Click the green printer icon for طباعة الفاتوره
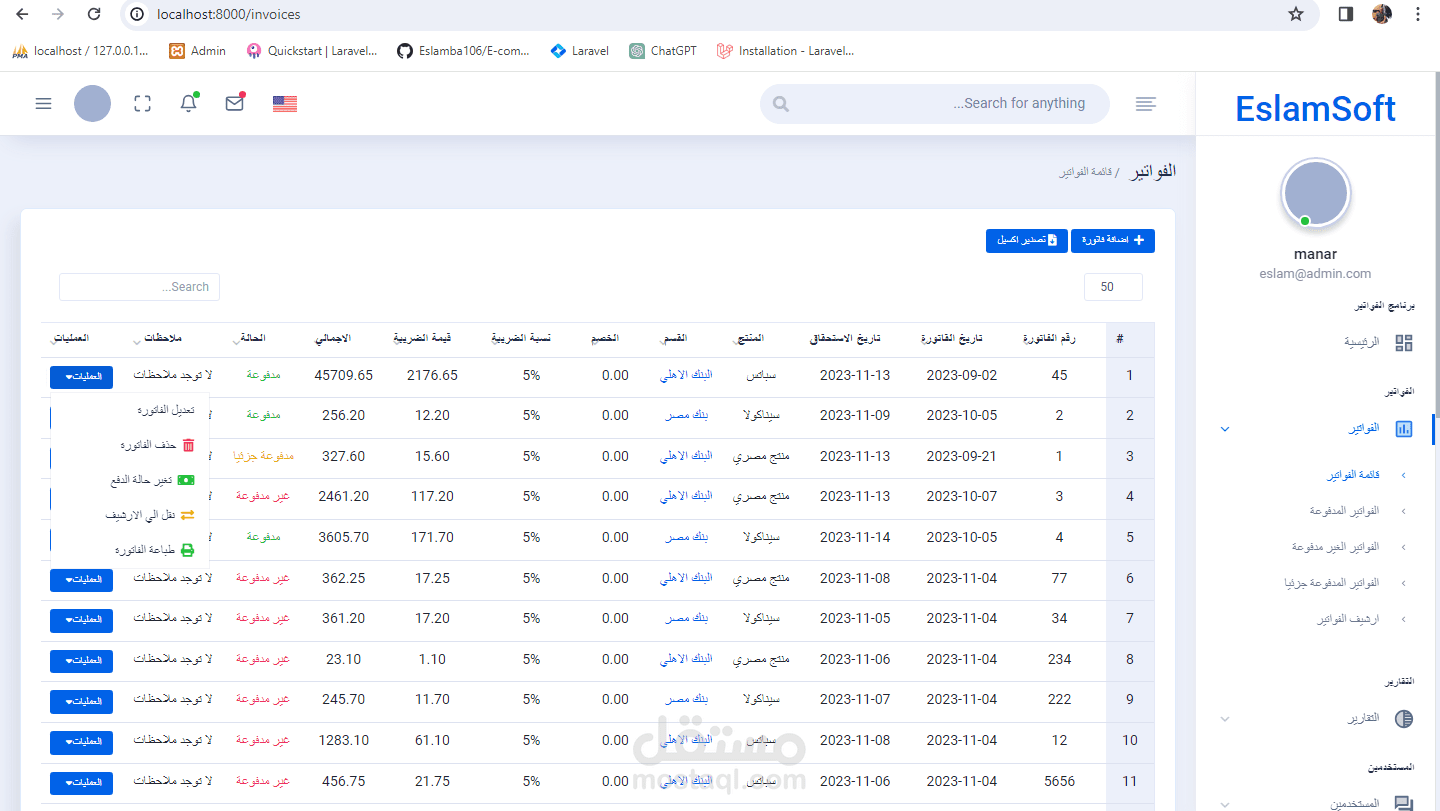 [187, 550]
